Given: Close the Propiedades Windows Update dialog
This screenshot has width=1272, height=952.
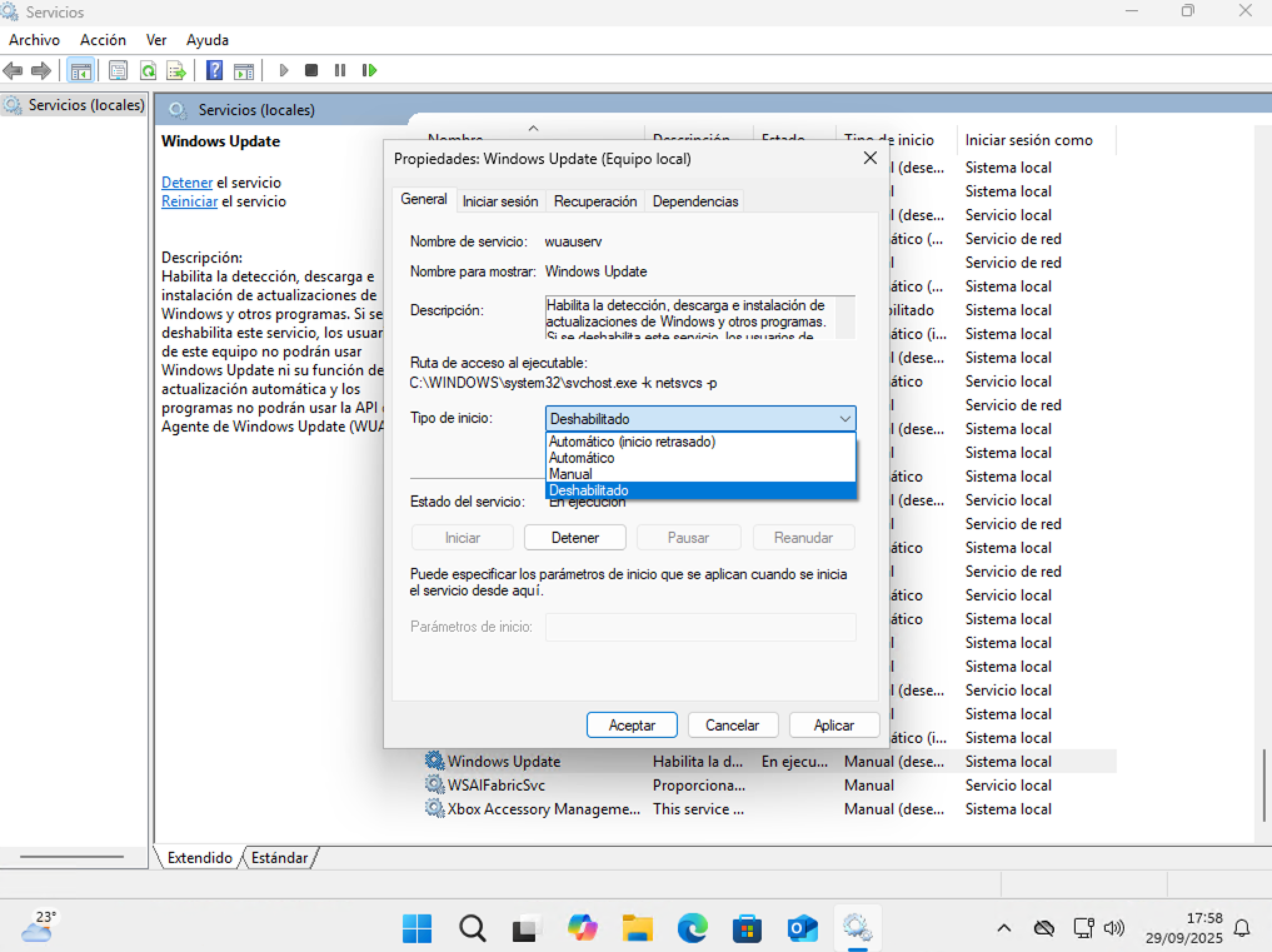Looking at the screenshot, I should pyautogui.click(x=870, y=158).
